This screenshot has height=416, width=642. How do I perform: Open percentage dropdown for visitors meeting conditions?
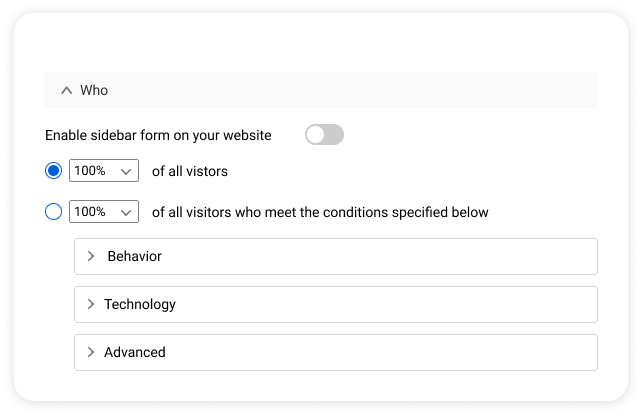(x=103, y=212)
